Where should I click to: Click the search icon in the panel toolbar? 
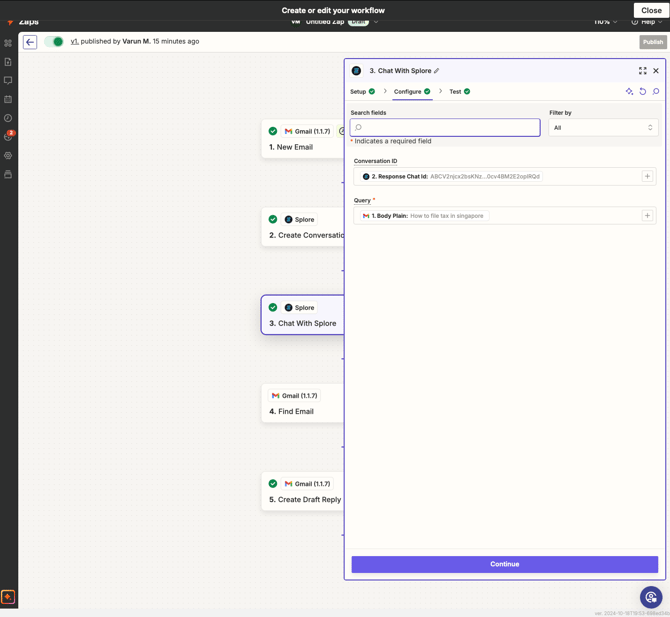(x=656, y=91)
